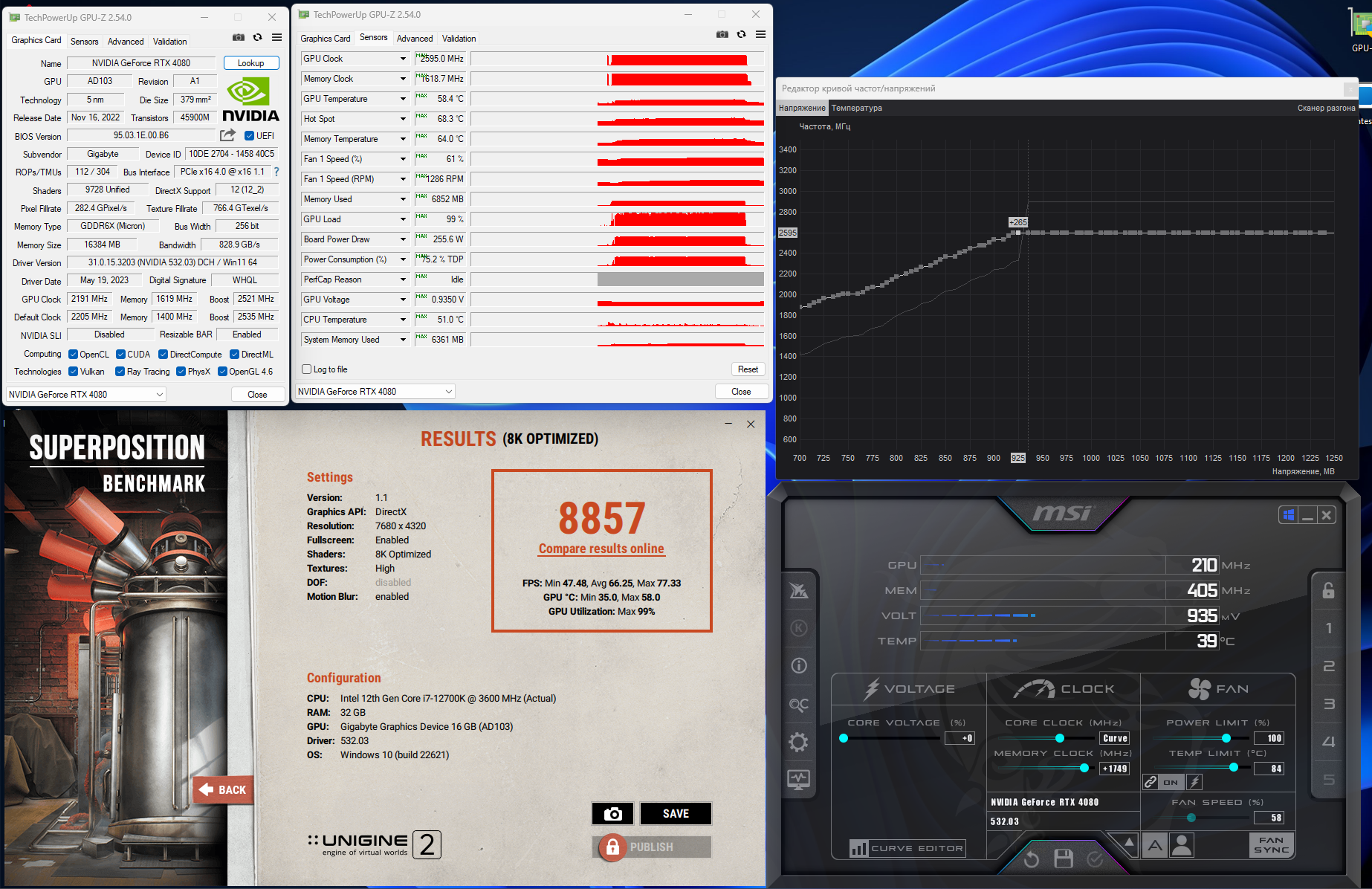
Task: Click the Lookup button
Action: coord(251,63)
